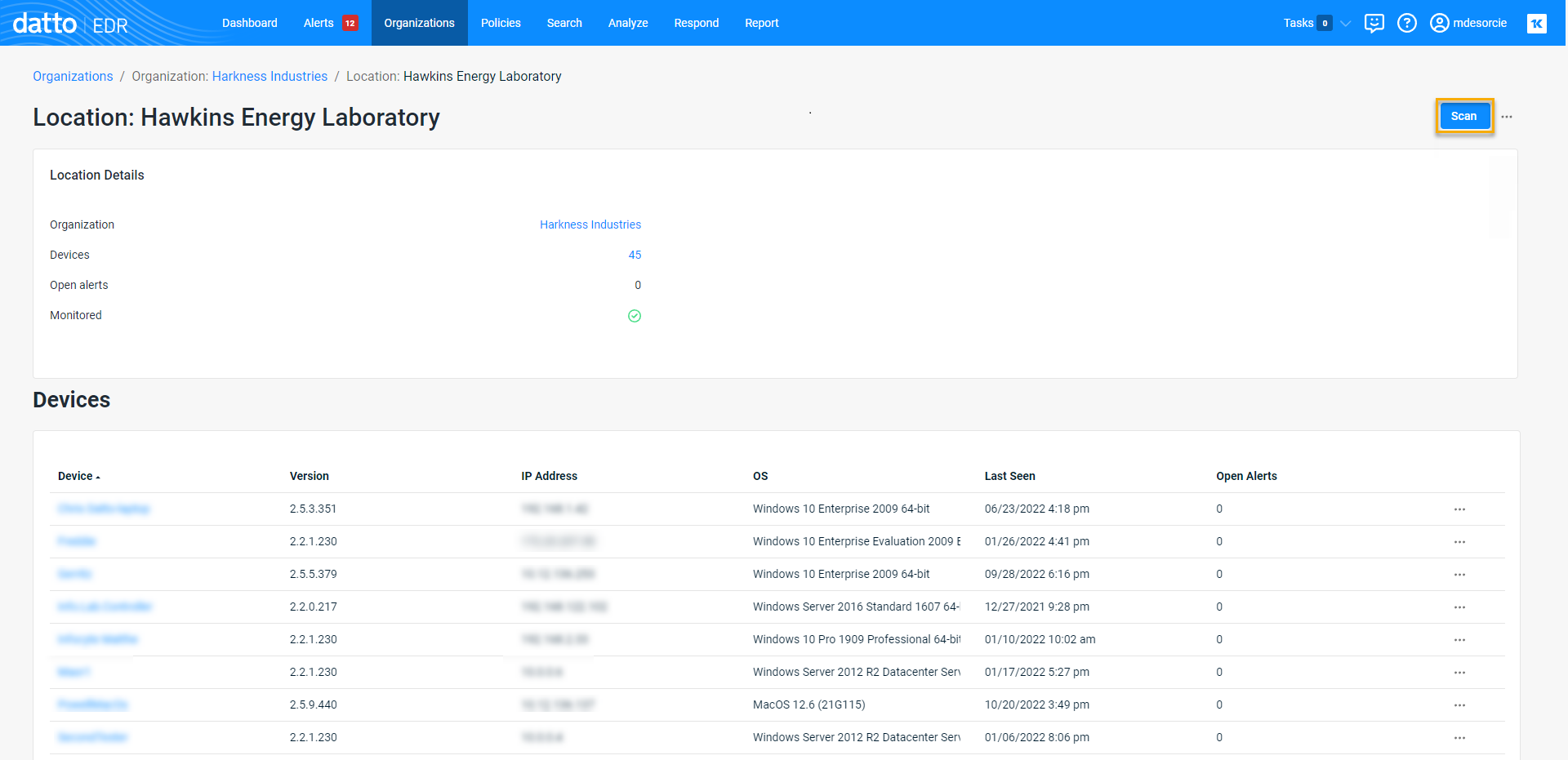The image size is (1568, 760).
Task: Click 'Windows 10 Enterprise Evaluation 2009' cell
Action: (857, 541)
